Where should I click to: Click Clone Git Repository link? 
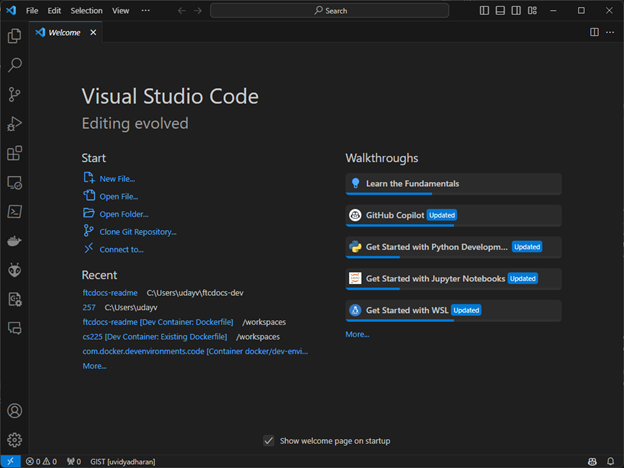138,232
